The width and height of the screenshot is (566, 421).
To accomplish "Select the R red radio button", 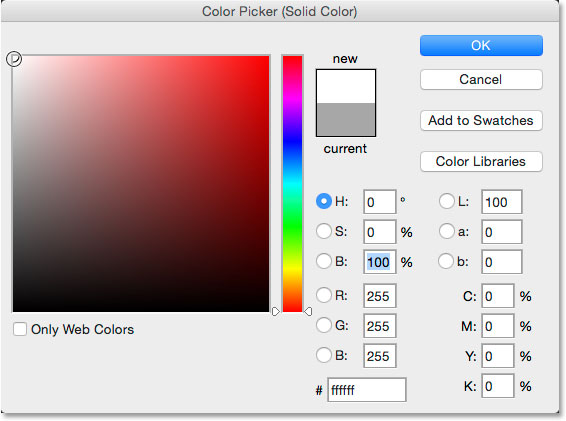I will 324,295.
